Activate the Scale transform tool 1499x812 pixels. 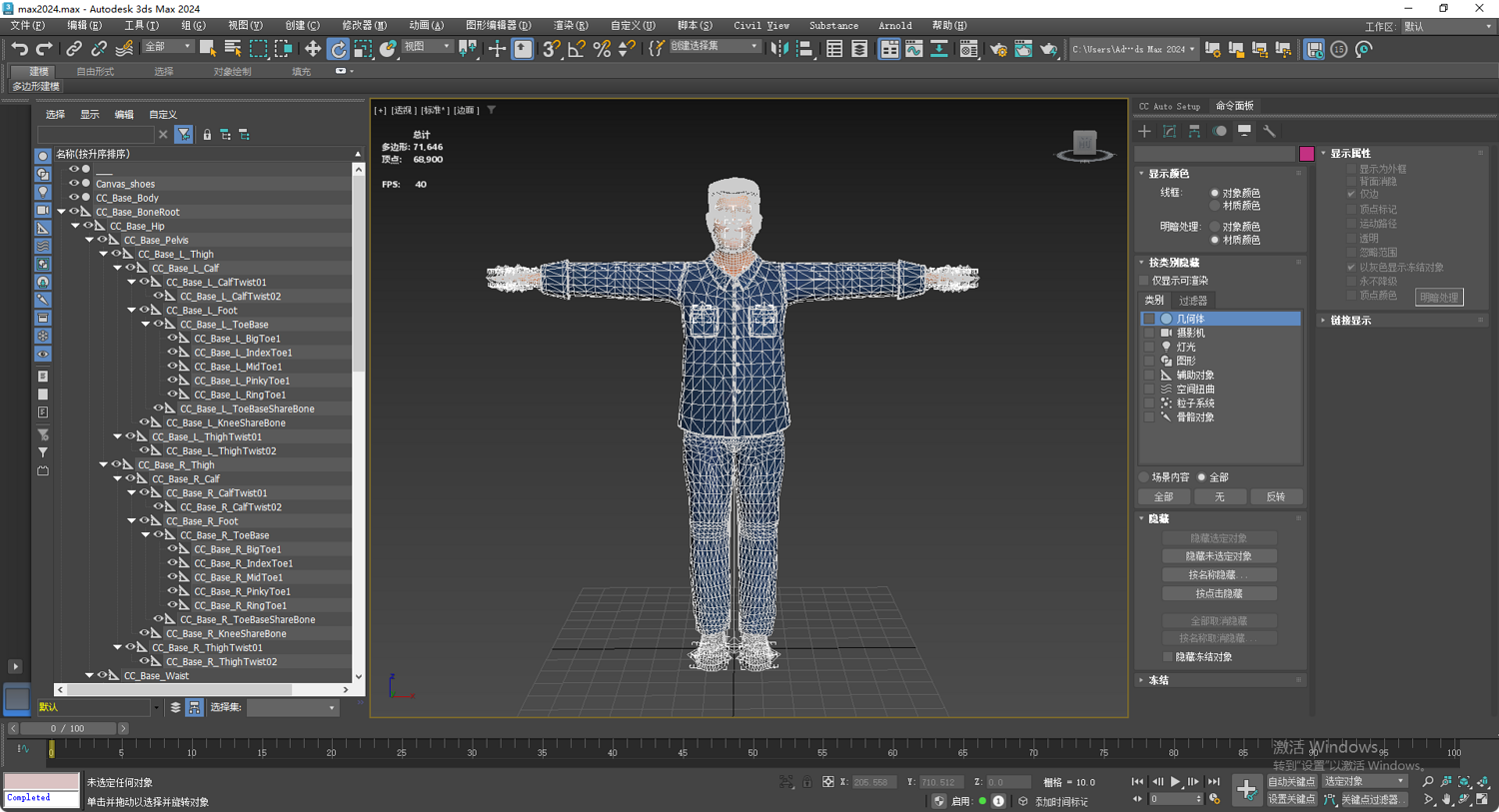pyautogui.click(x=363, y=48)
